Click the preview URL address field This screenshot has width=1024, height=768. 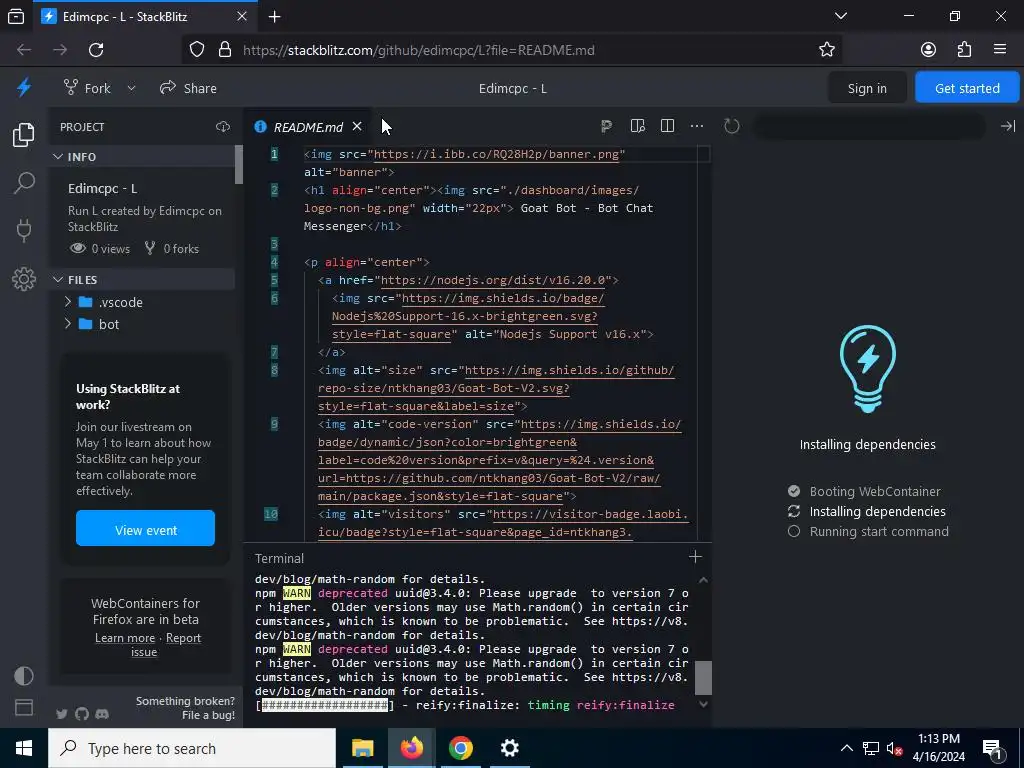(x=869, y=126)
